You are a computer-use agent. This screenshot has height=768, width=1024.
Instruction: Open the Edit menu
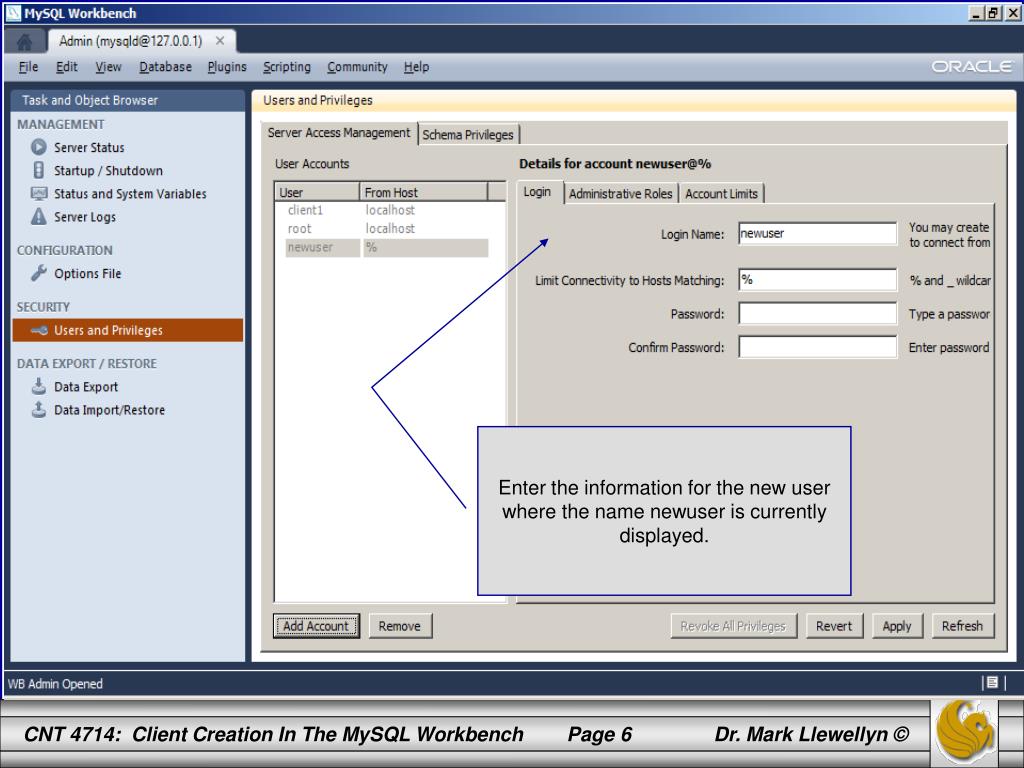pyautogui.click(x=67, y=67)
